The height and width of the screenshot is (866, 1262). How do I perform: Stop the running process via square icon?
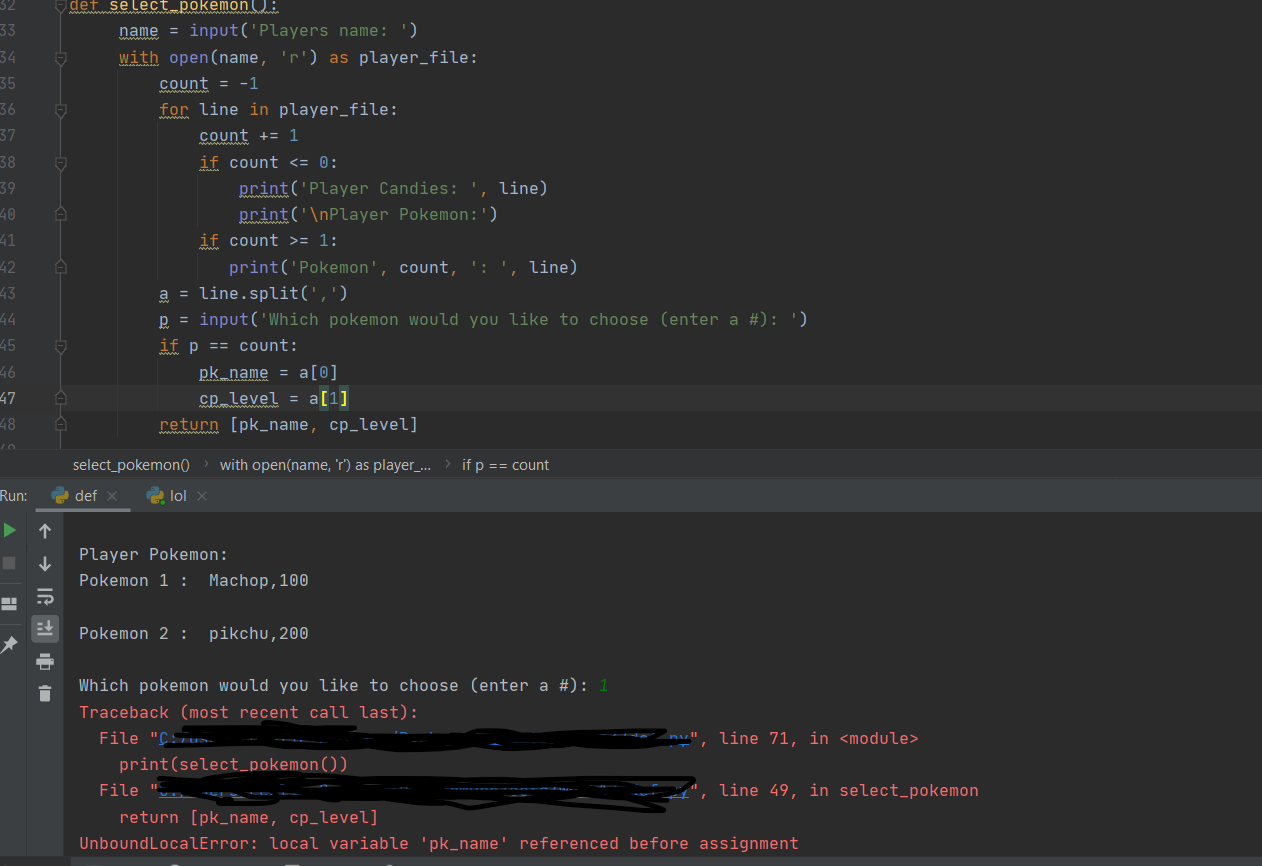point(10,563)
